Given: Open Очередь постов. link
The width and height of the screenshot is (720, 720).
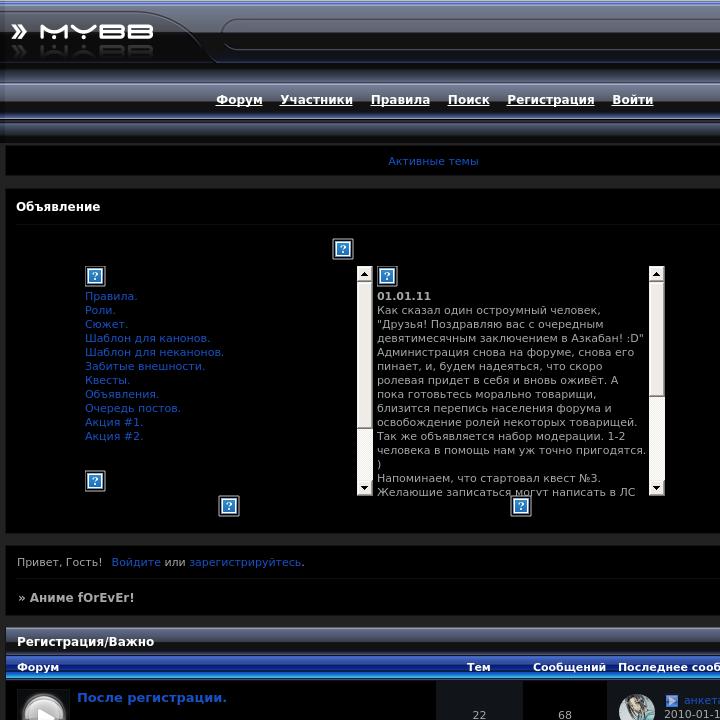Looking at the screenshot, I should [x=133, y=408].
